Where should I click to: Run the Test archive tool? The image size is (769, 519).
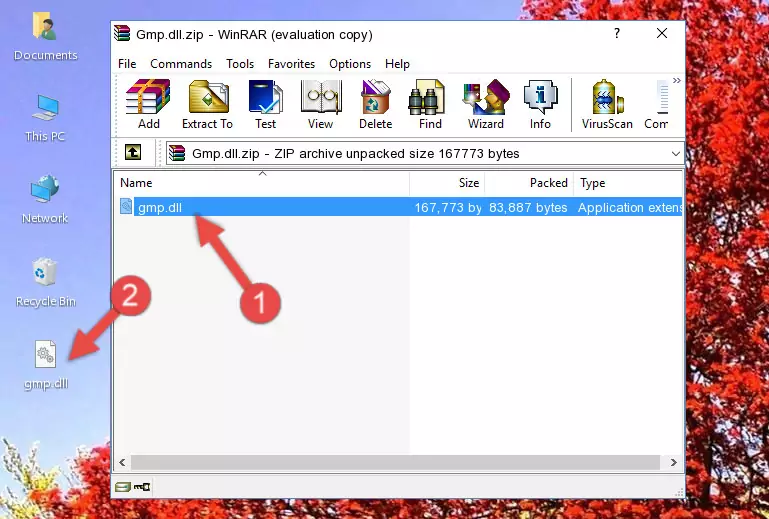tap(265, 105)
